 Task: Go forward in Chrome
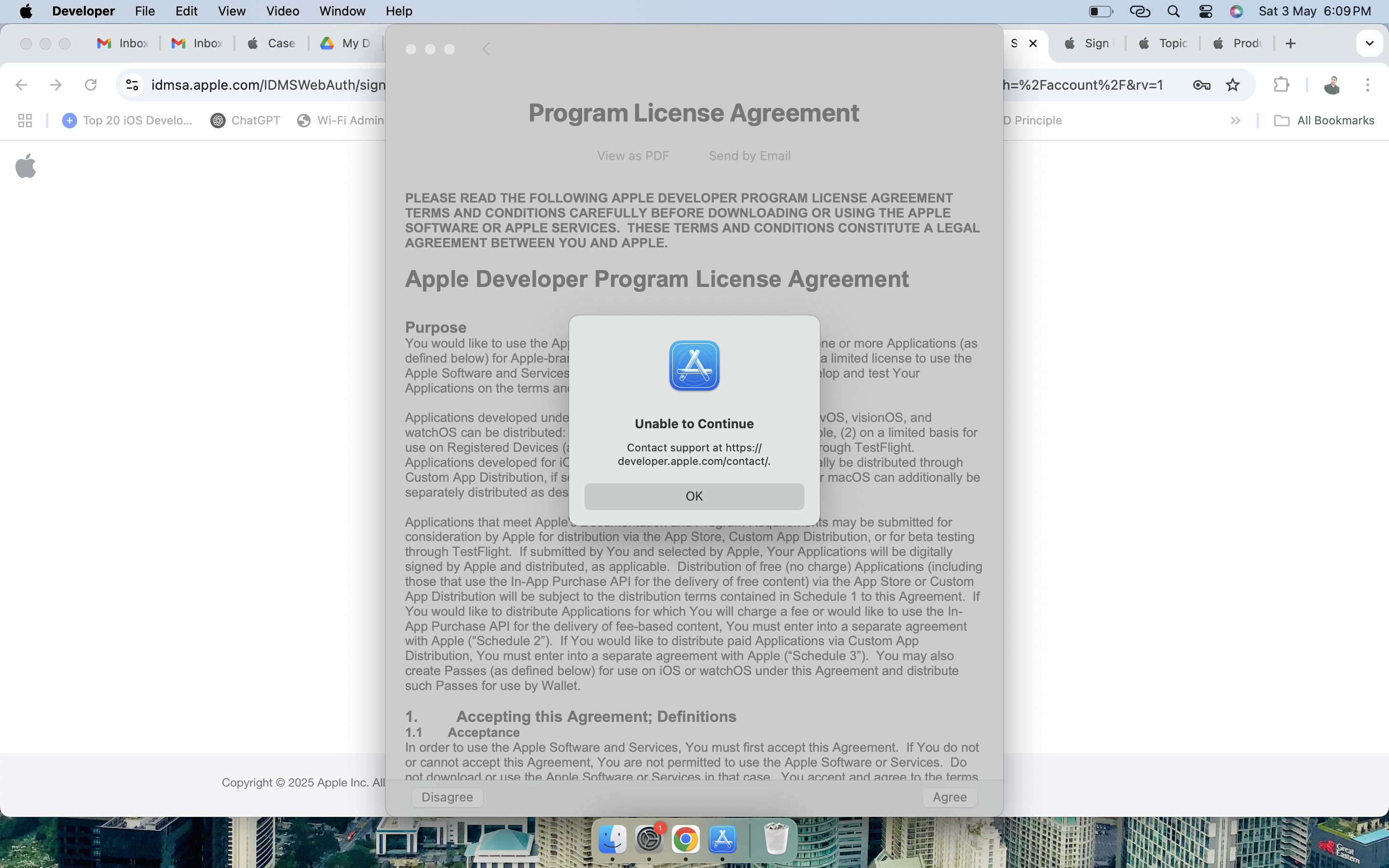tap(55, 85)
